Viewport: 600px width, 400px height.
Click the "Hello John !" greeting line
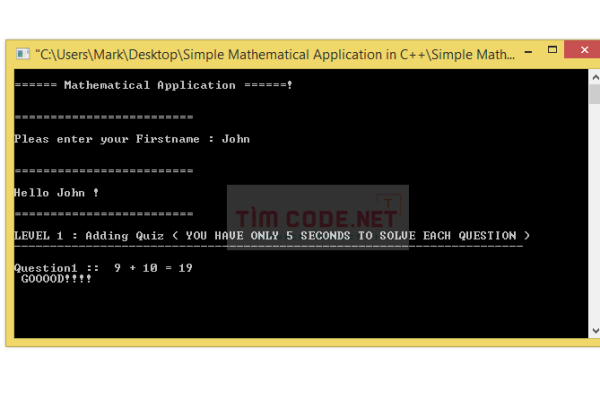pos(57,193)
